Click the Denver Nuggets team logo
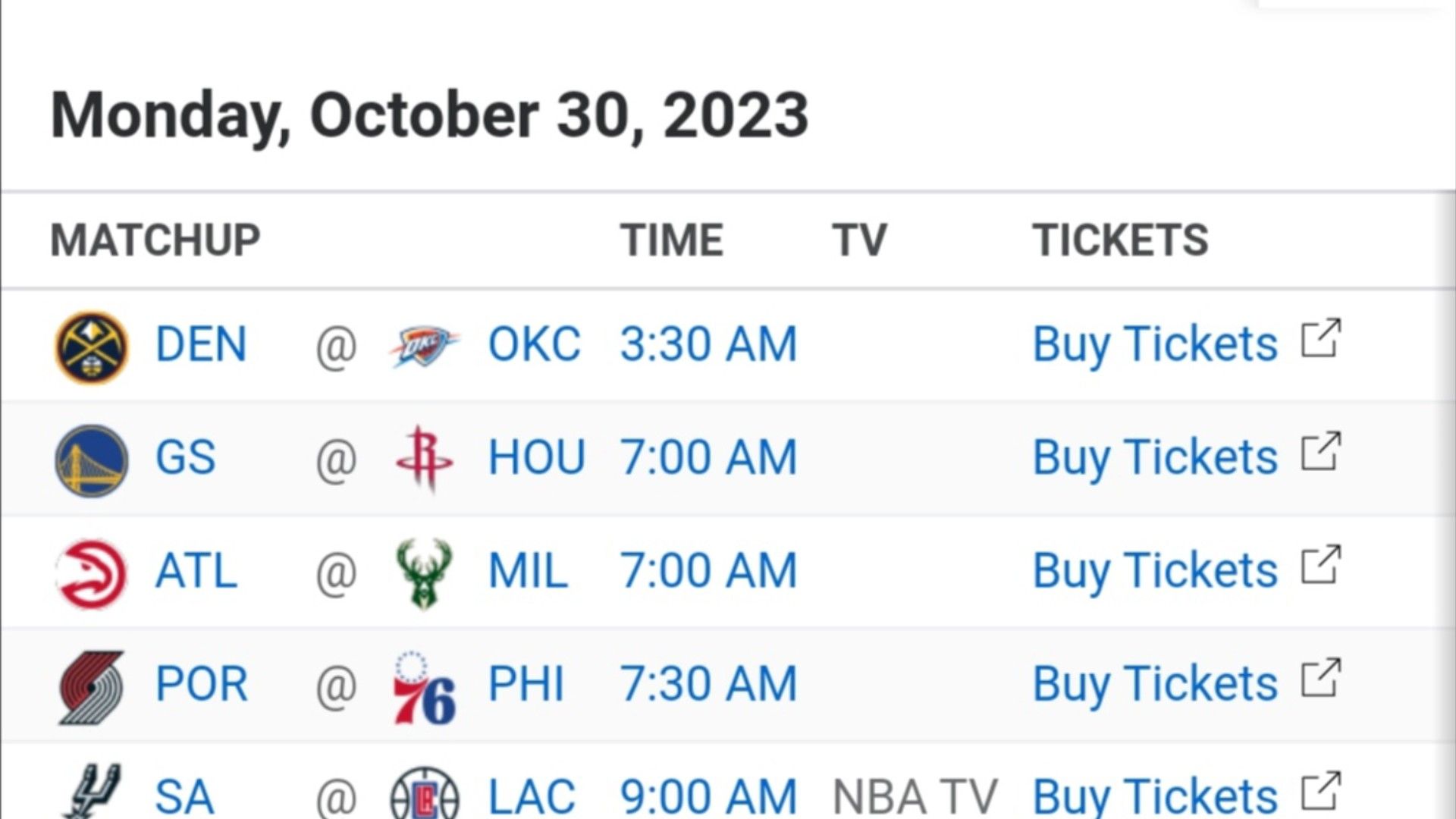 pyautogui.click(x=92, y=347)
